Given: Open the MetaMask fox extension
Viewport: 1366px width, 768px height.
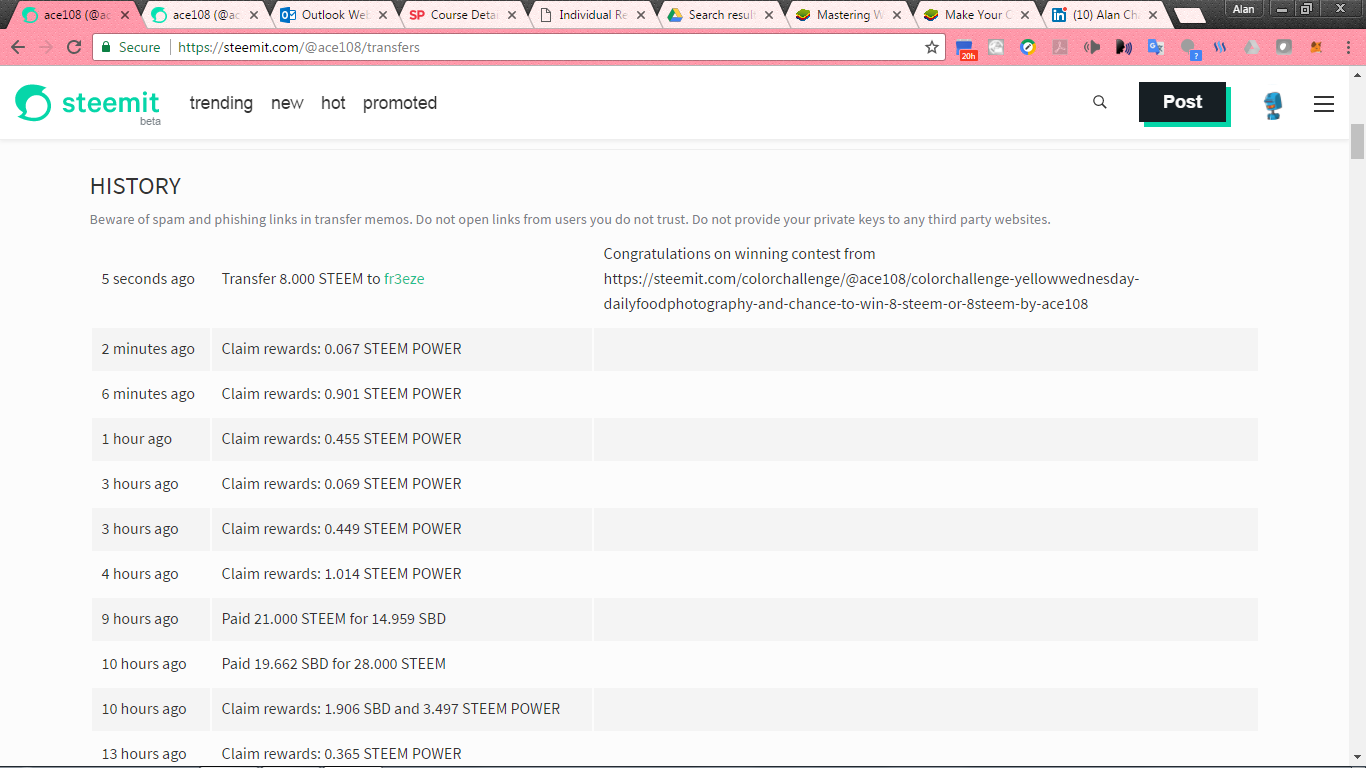Looking at the screenshot, I should point(1316,47).
